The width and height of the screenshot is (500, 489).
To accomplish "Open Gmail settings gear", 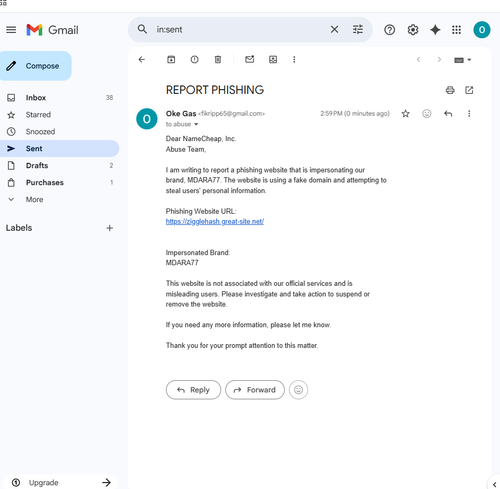I will (x=413, y=30).
